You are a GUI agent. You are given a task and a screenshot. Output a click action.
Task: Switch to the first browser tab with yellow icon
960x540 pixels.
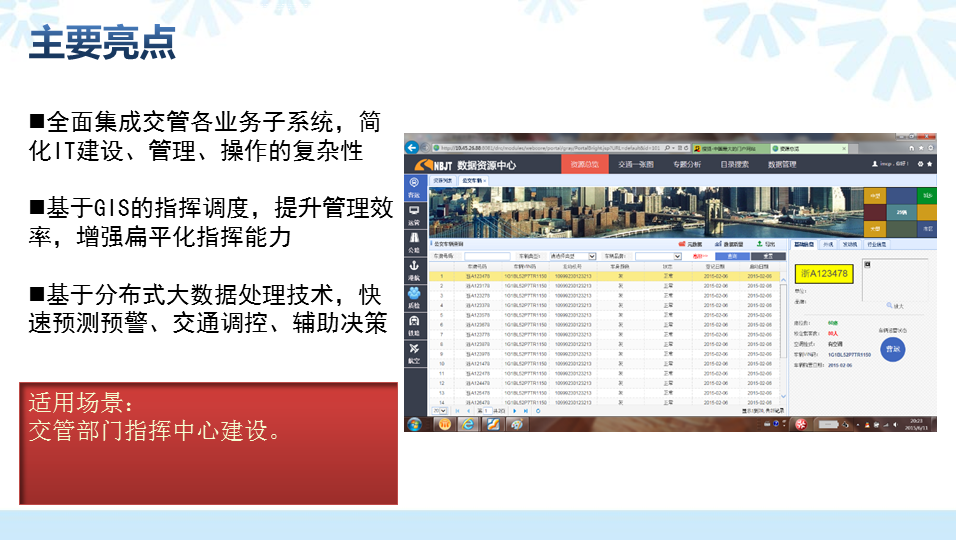click(730, 148)
